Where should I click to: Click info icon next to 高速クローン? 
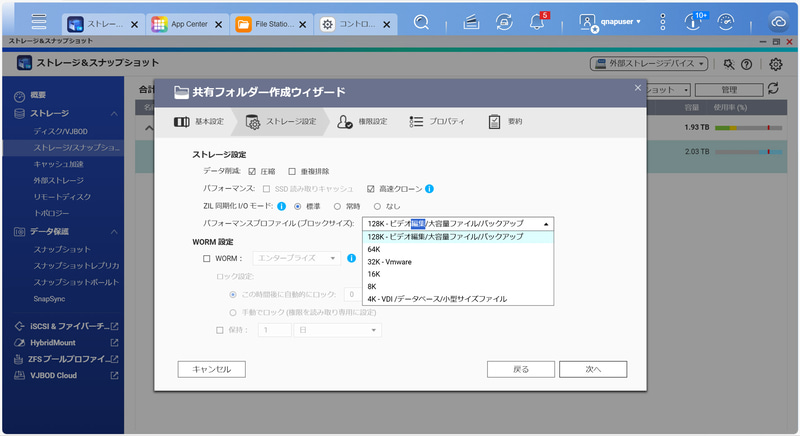(x=430, y=189)
